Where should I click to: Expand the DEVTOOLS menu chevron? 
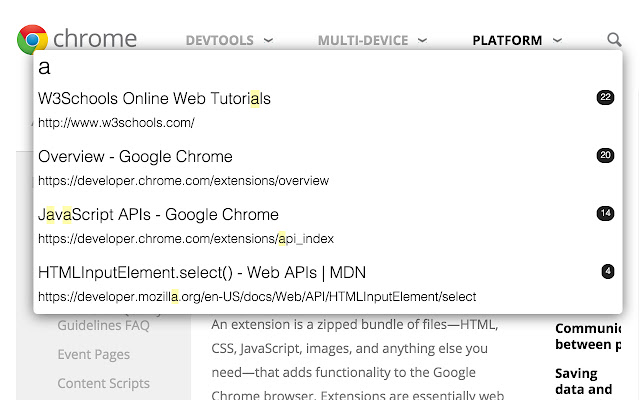pos(268,40)
